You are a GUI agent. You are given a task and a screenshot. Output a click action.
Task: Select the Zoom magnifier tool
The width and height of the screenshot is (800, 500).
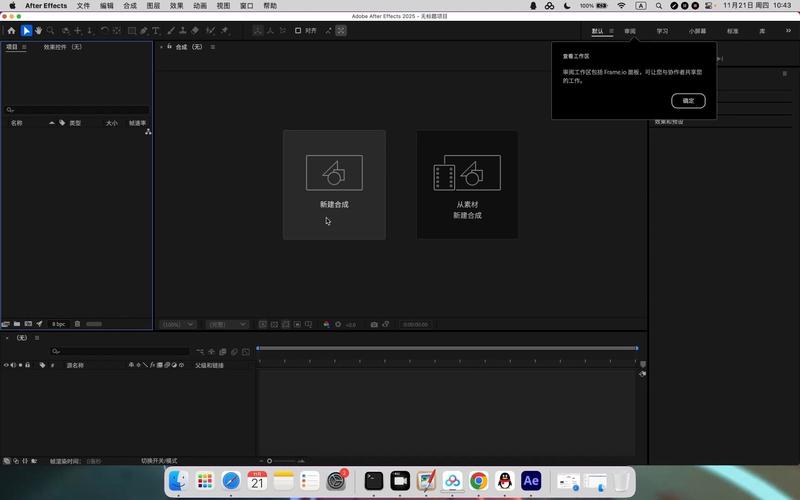pos(51,31)
